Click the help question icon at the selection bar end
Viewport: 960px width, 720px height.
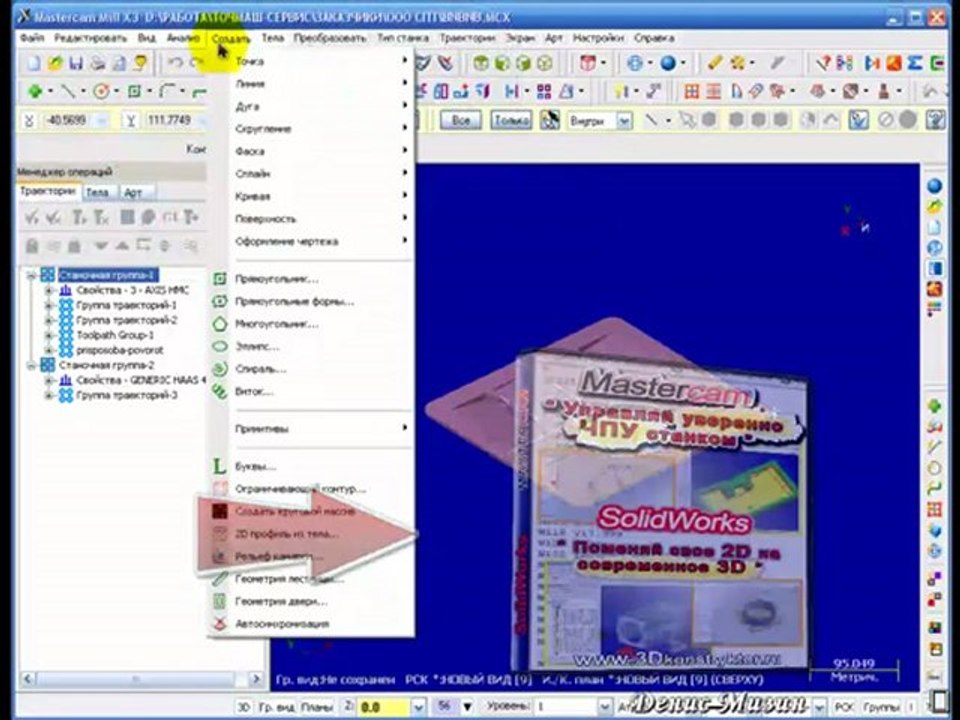point(934,120)
